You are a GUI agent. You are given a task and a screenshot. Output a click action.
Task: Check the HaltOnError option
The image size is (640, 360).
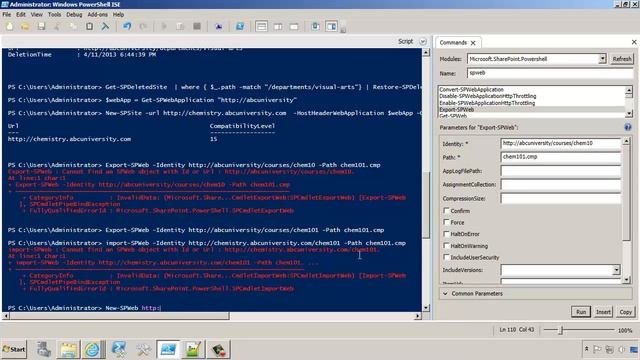446,234
